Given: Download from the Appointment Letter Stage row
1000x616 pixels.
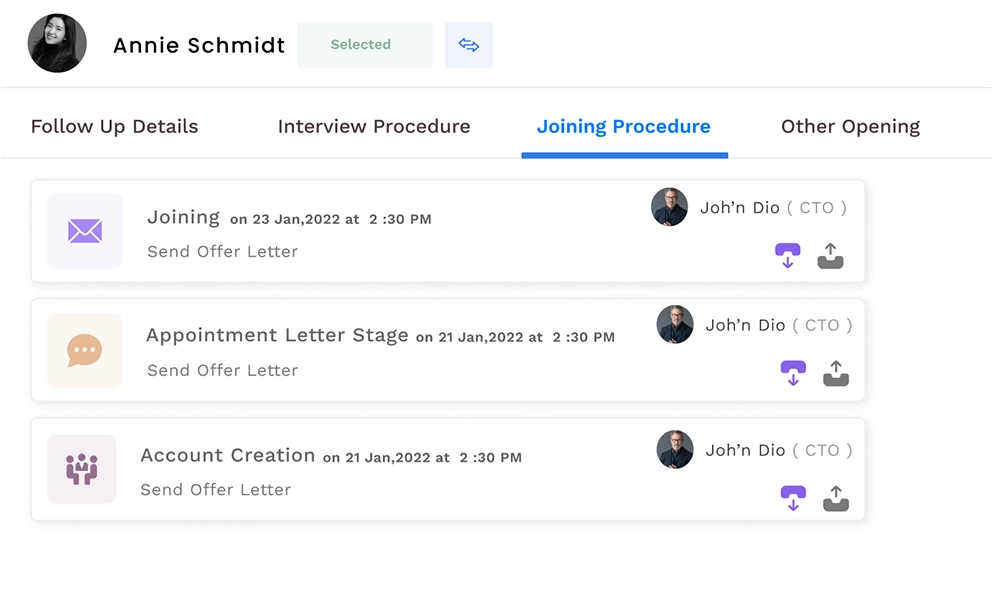Looking at the screenshot, I should pos(793,374).
